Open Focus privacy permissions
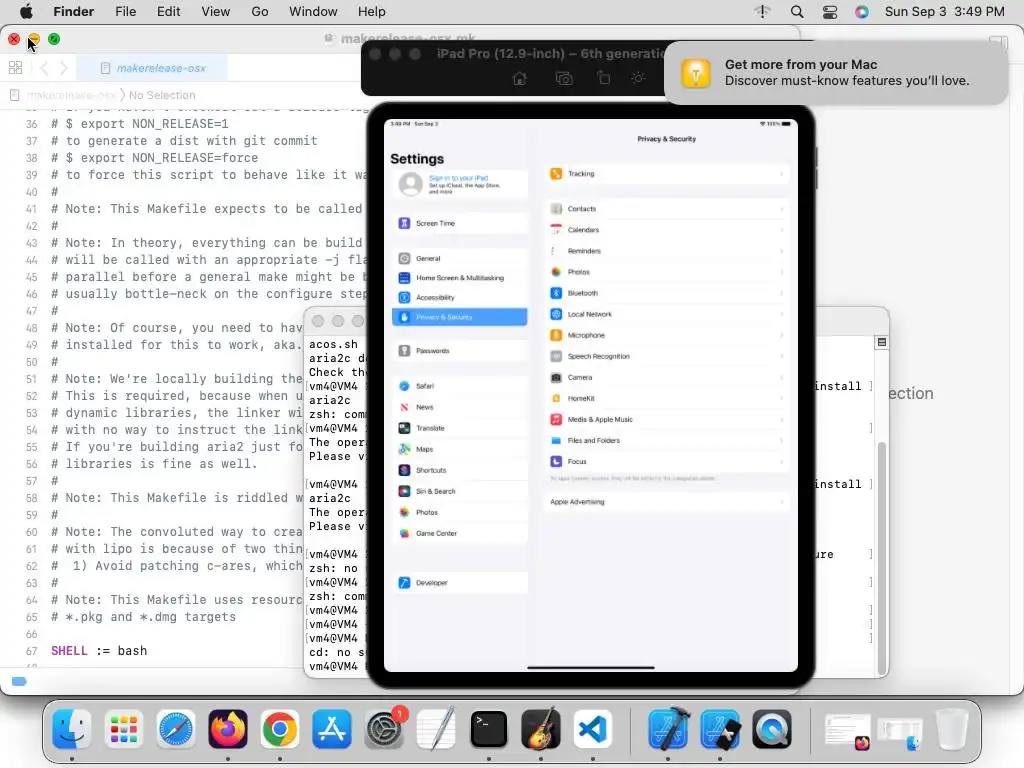The height and width of the screenshot is (768, 1024). (667, 462)
